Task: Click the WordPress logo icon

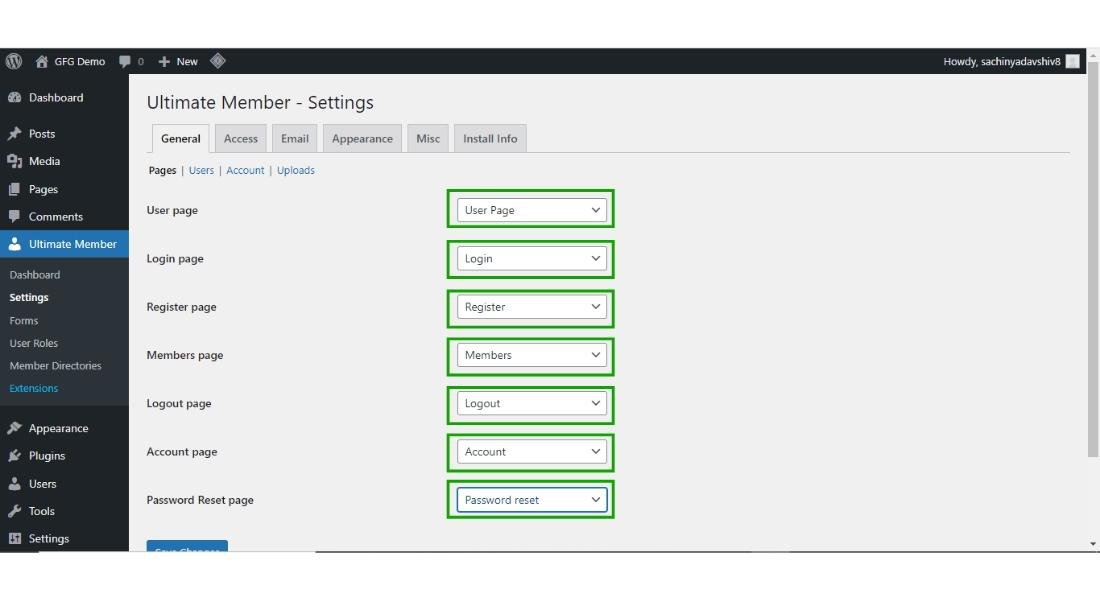Action: (14, 61)
